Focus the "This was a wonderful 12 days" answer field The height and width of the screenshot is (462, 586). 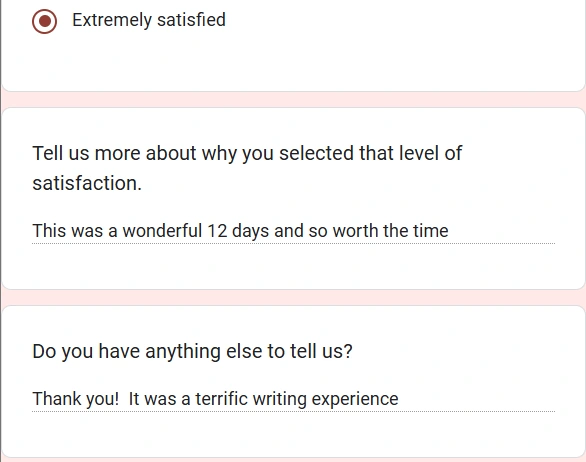pyautogui.click(x=293, y=231)
